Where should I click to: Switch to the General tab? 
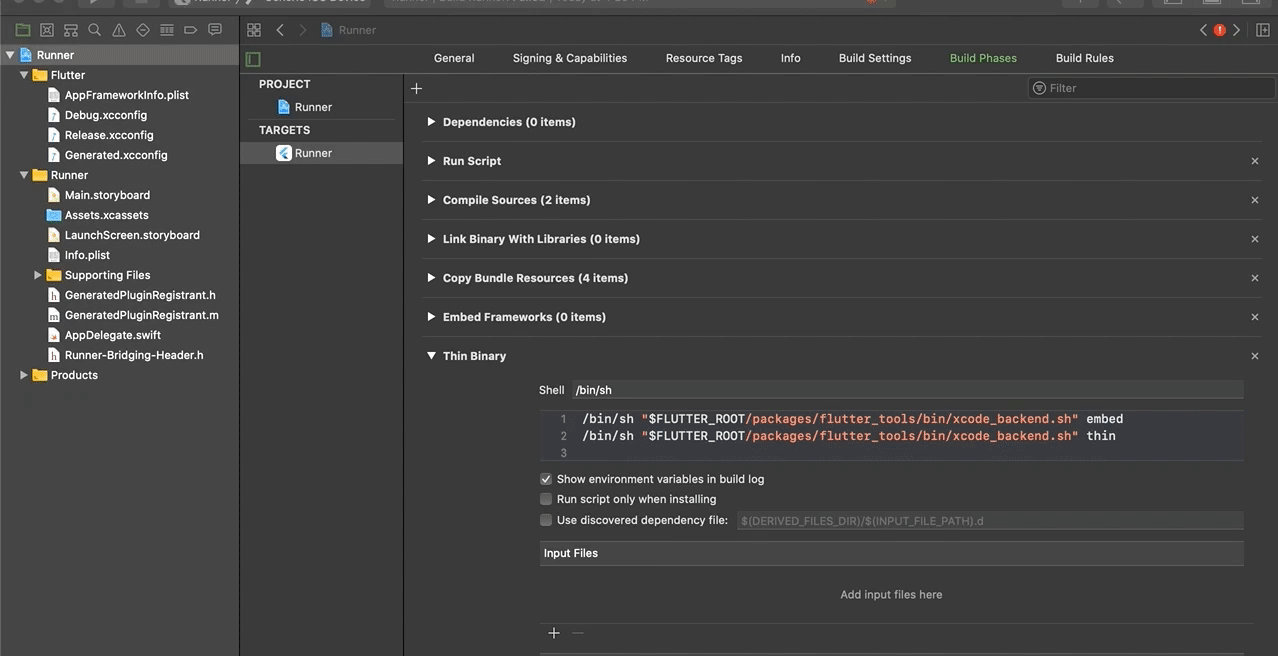point(454,58)
